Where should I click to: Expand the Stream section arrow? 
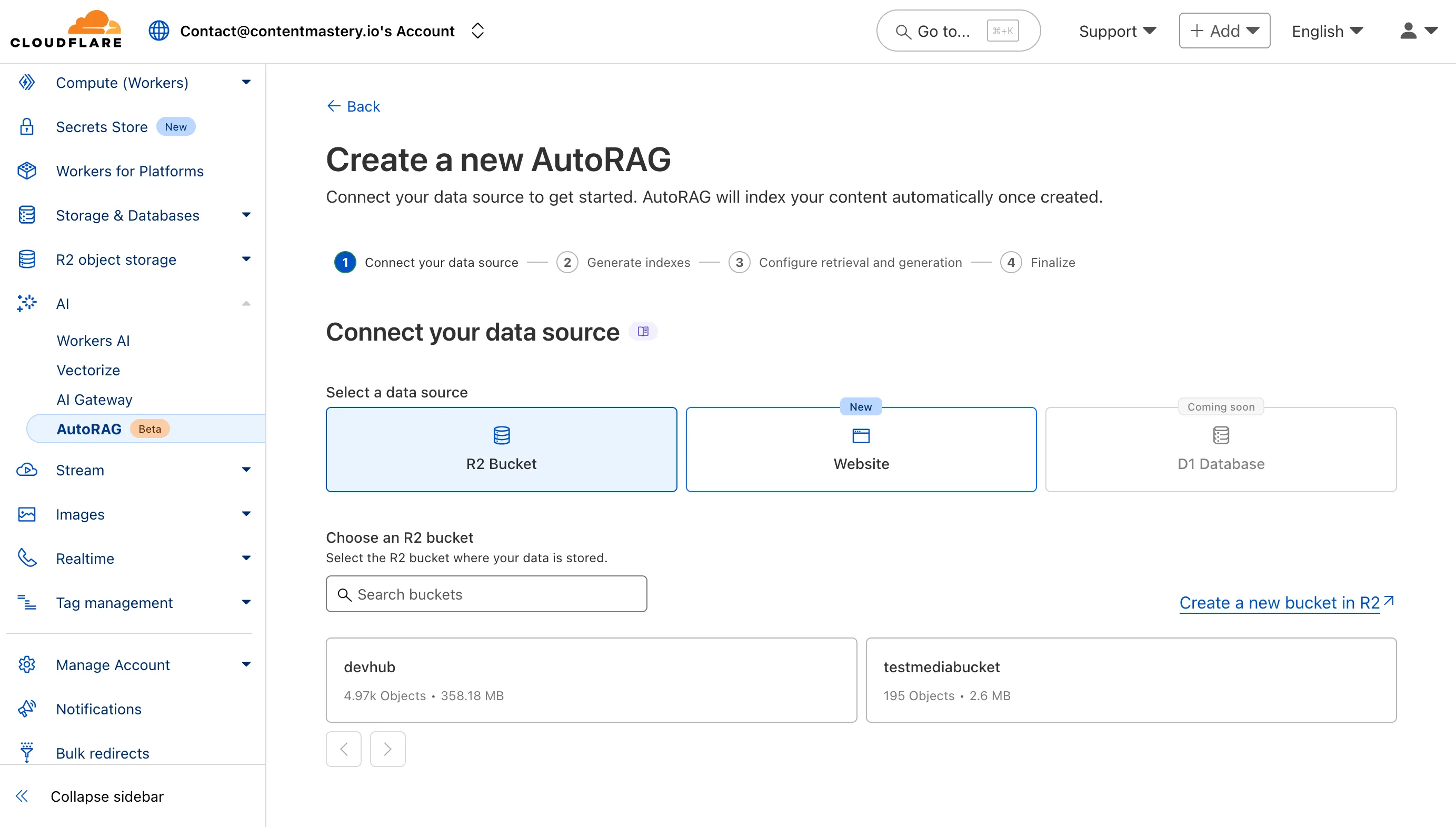pos(246,470)
